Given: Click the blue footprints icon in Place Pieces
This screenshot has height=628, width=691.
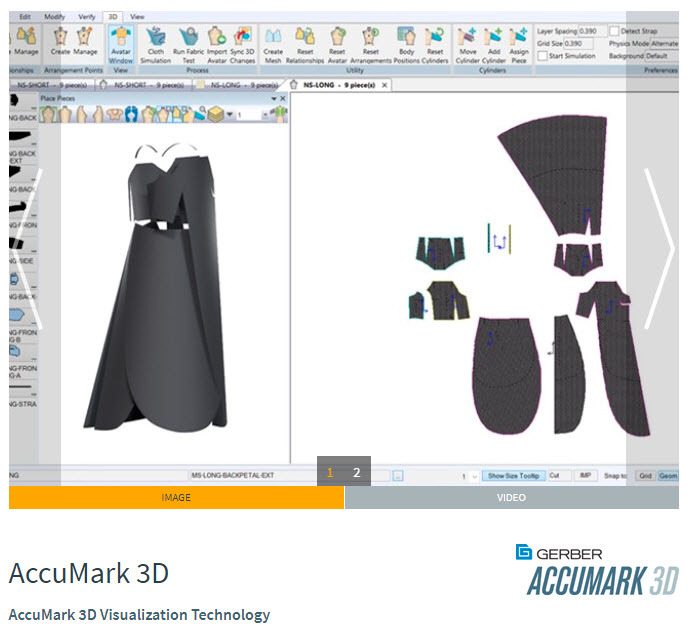Looking at the screenshot, I should tap(131, 114).
